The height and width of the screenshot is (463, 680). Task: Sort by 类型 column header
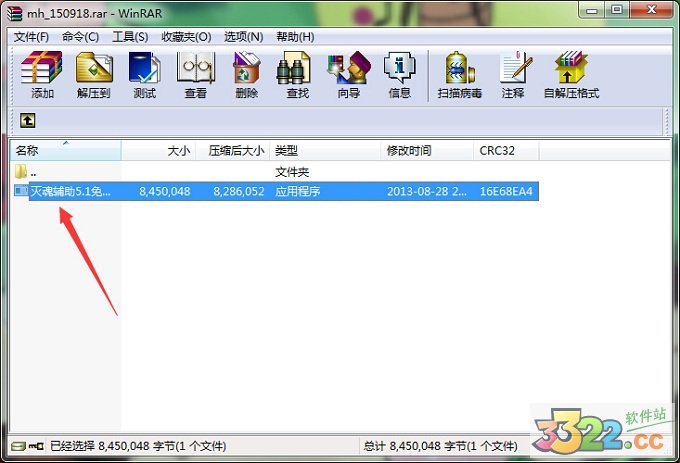click(325, 150)
